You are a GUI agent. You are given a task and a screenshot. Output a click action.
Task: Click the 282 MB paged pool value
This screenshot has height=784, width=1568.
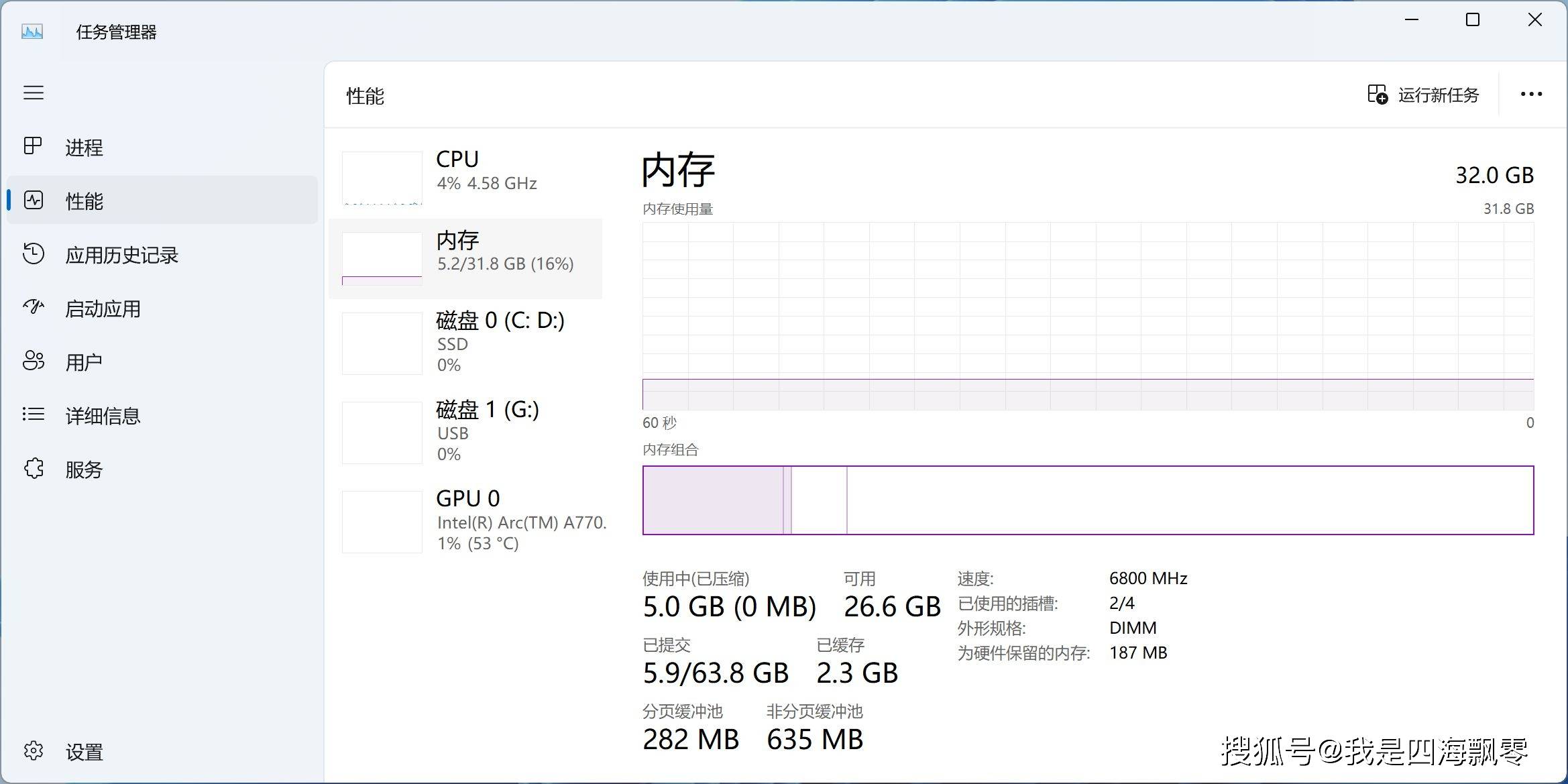click(x=691, y=740)
